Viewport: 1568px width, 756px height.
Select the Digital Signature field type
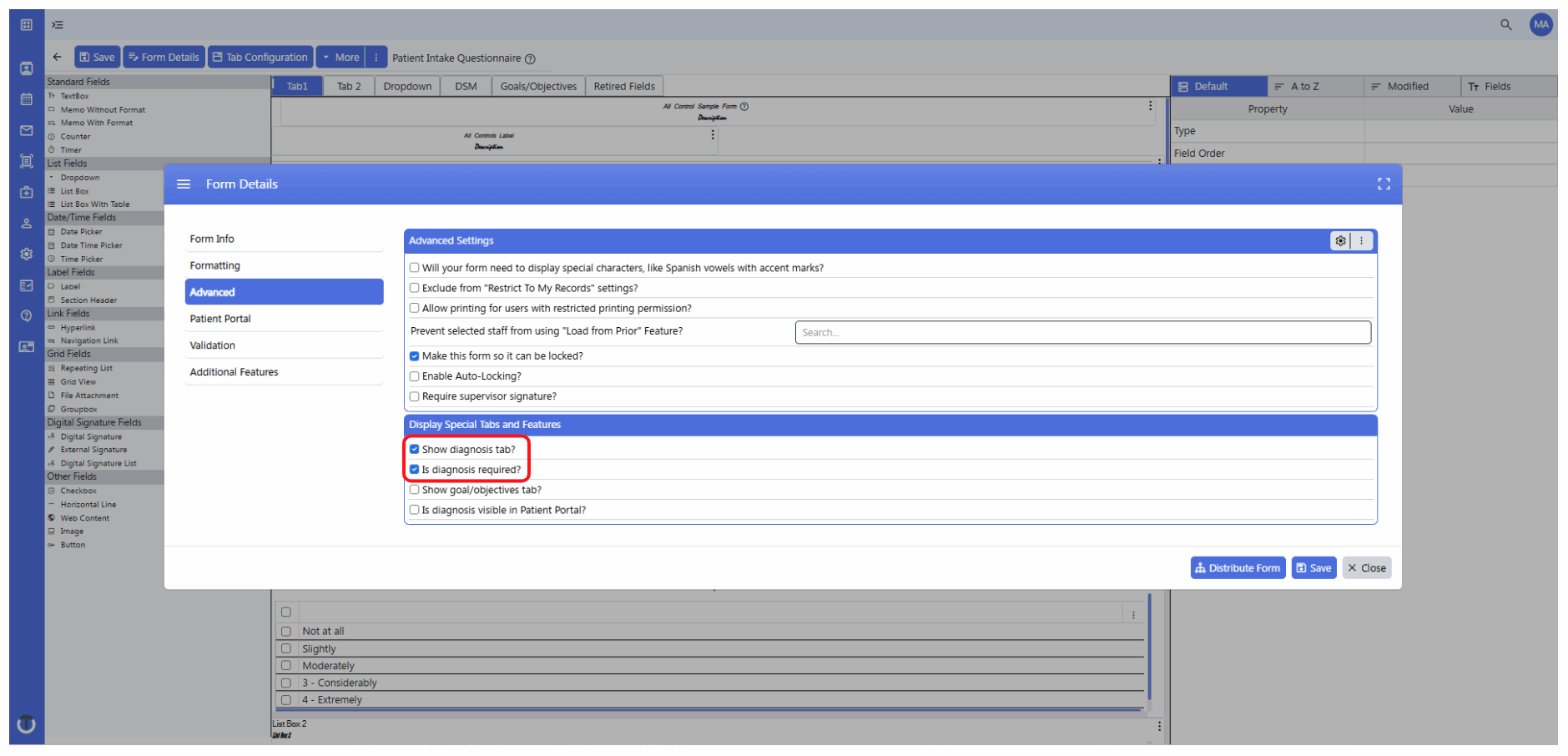[91, 436]
